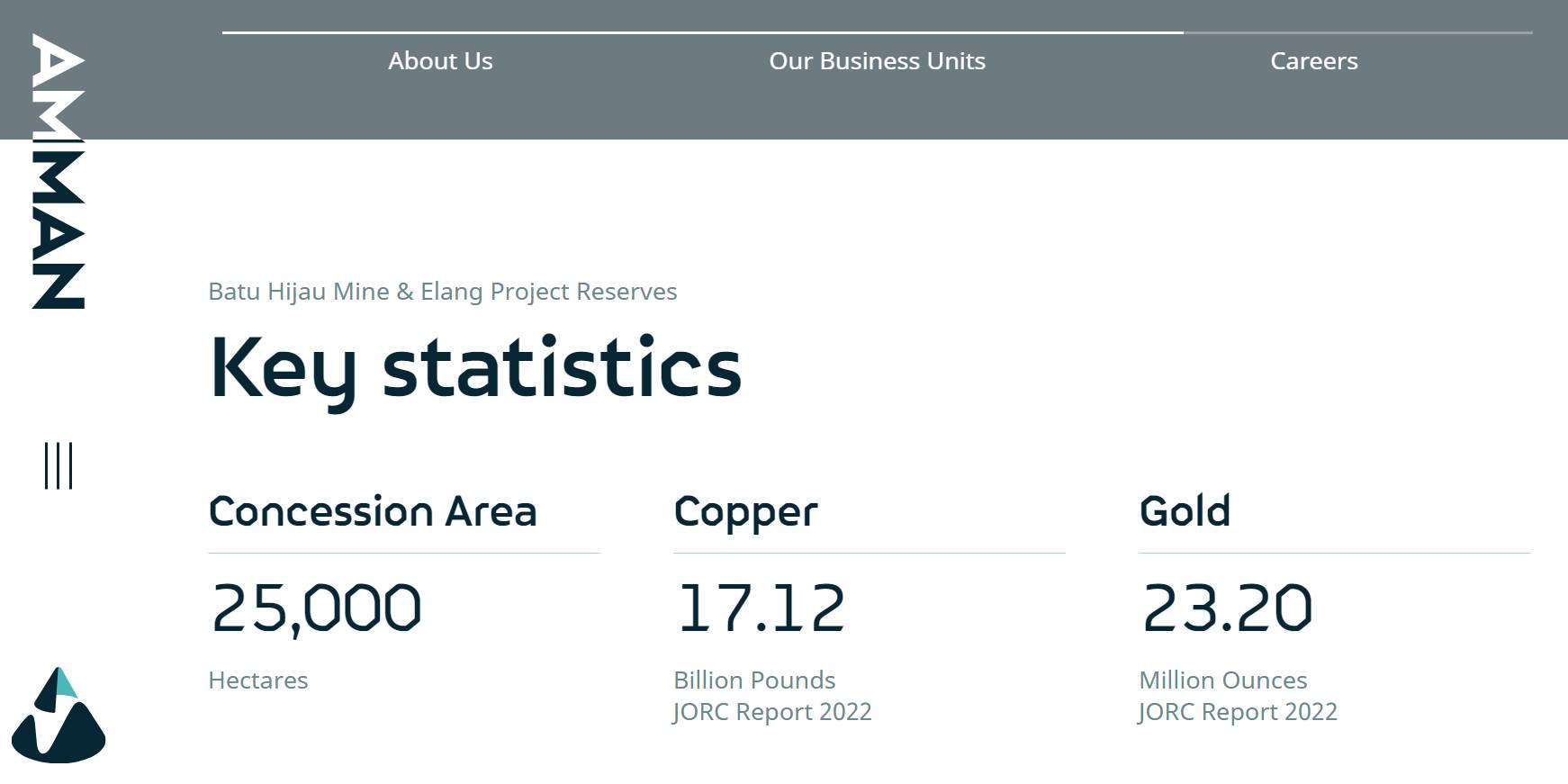Click 'JORC Report 2022' under Copper
This screenshot has height=784, width=1568.
pos(772,712)
